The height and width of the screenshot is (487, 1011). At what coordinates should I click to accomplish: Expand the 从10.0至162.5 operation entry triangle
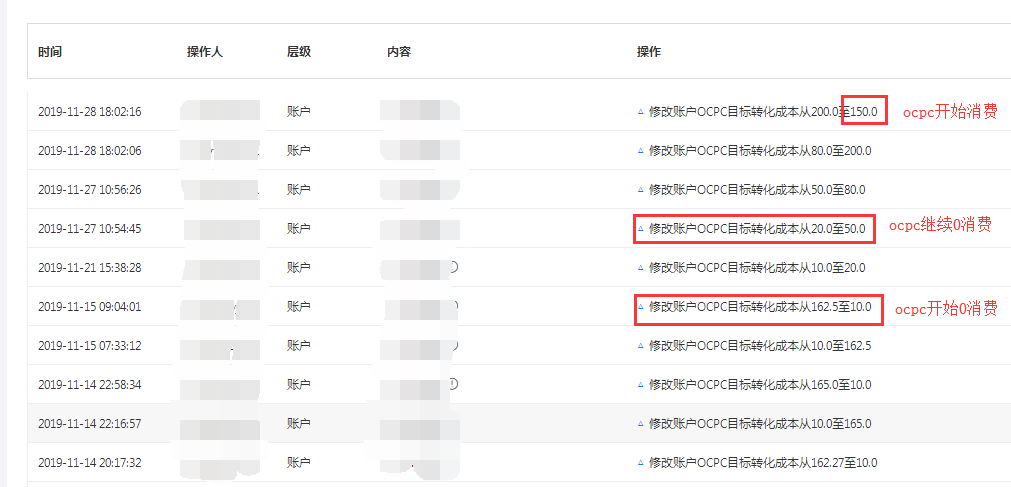click(x=640, y=346)
